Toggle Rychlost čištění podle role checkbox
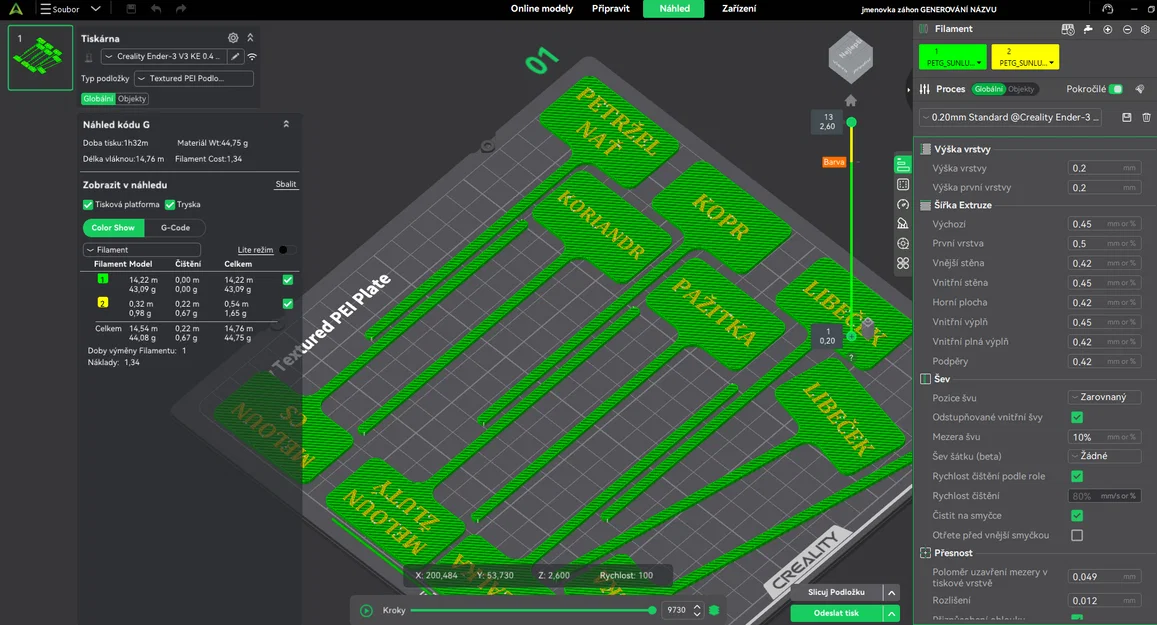Viewport: 1157px width, 625px height. [x=1077, y=476]
